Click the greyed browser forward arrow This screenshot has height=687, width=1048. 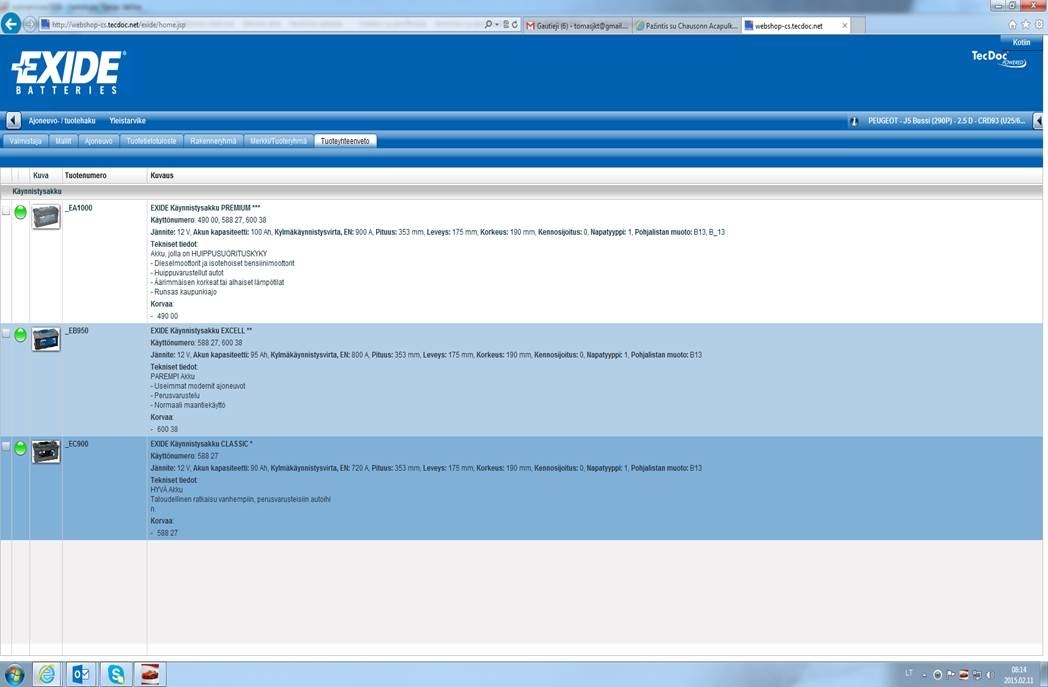[x=29, y=25]
